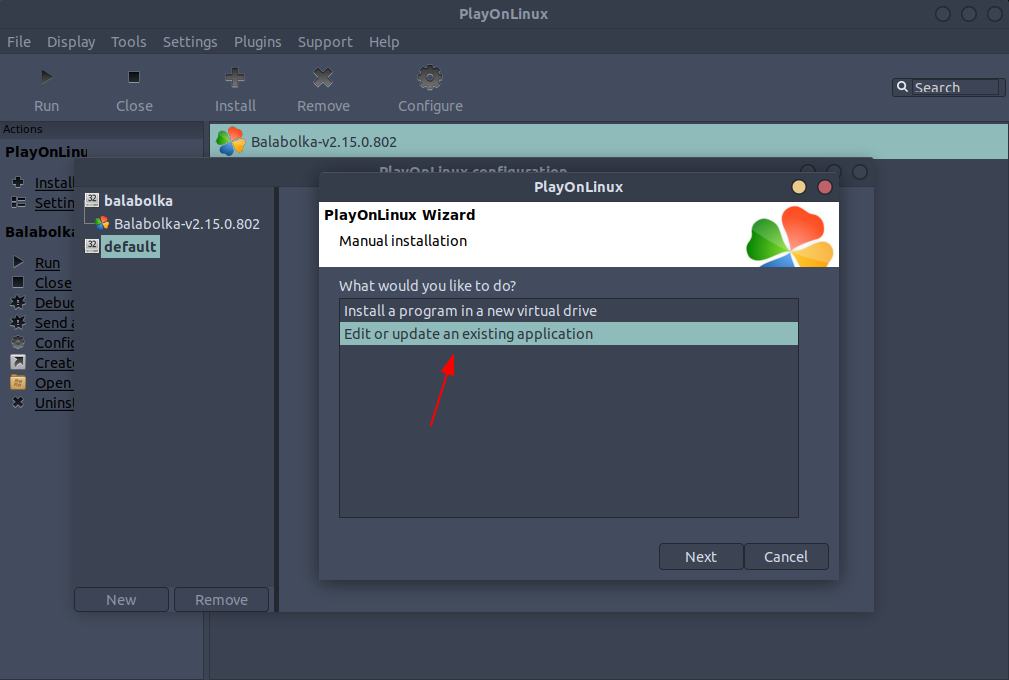Cancel the PlayOnLinux Wizard

point(786,556)
